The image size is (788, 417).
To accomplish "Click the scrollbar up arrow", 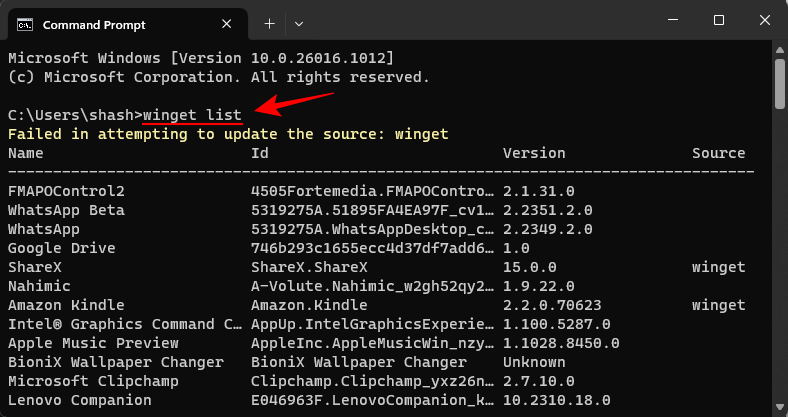I will [780, 48].
